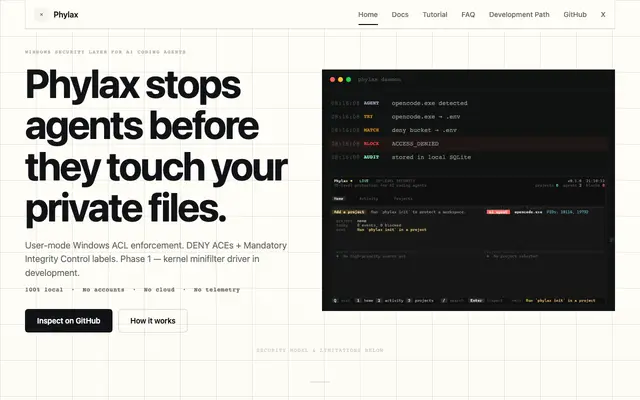Click the Inspect on GitHub button
This screenshot has width=640, height=400.
(x=69, y=321)
